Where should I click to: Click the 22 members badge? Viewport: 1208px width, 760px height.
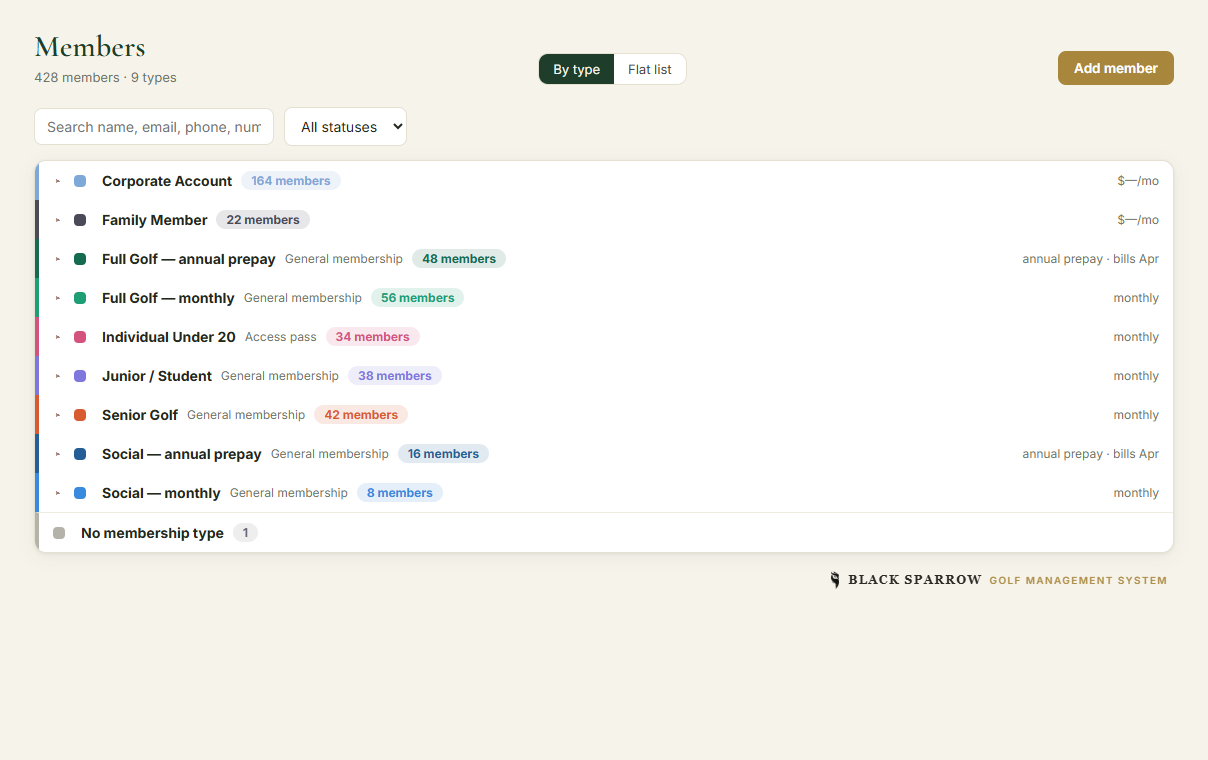click(263, 220)
